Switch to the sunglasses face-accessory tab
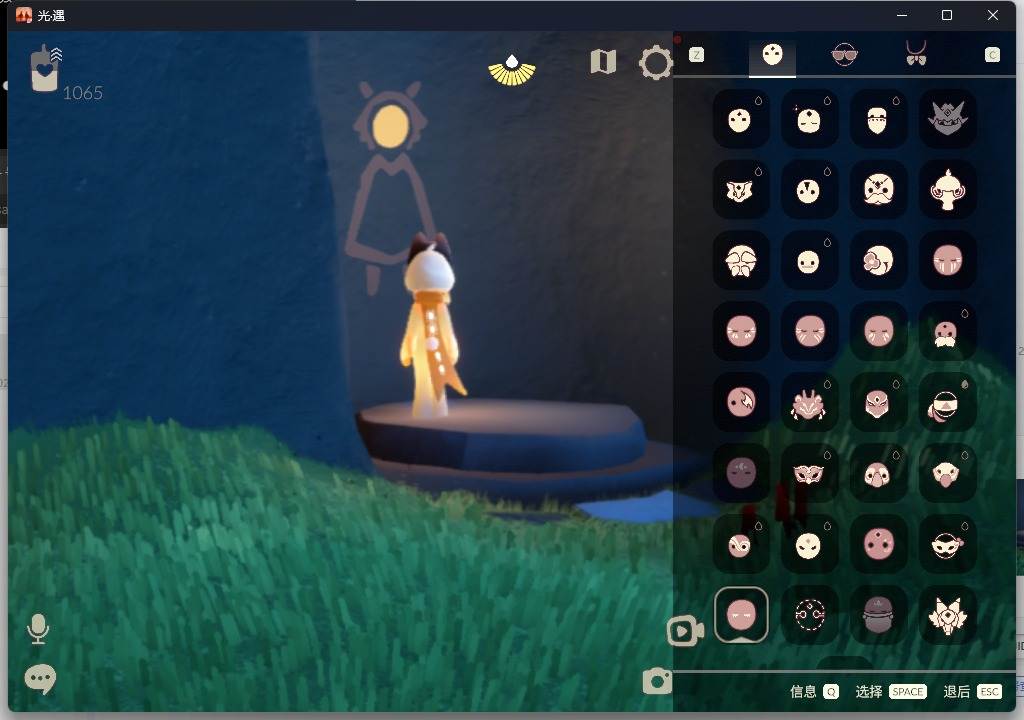This screenshot has height=720, width=1024. point(844,55)
